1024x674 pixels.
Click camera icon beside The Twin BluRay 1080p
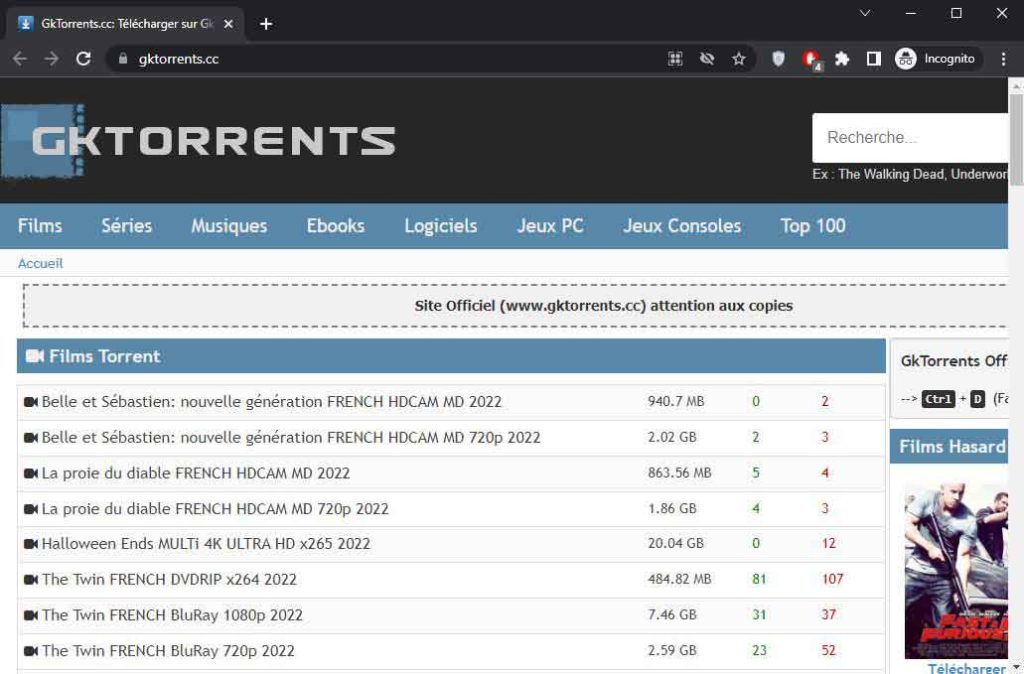(x=31, y=615)
